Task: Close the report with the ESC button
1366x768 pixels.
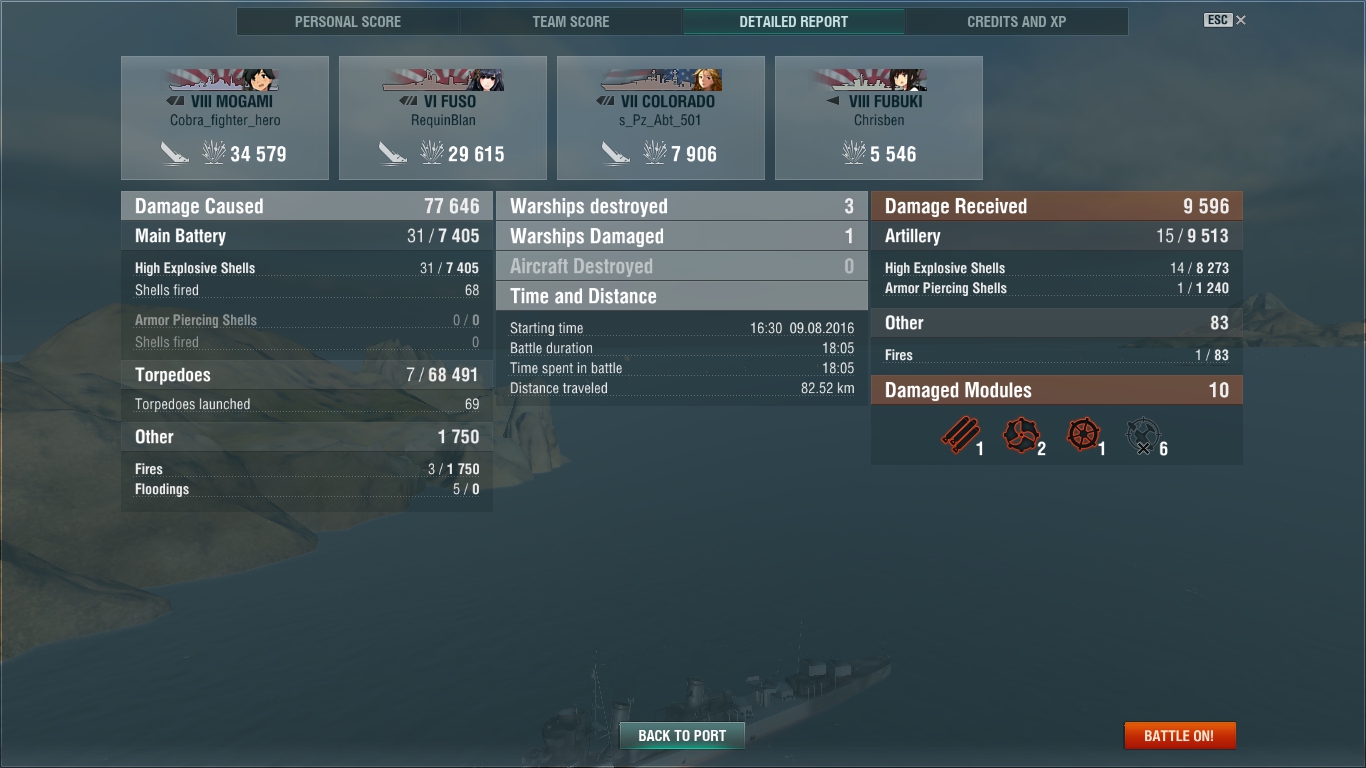Action: tap(1225, 20)
